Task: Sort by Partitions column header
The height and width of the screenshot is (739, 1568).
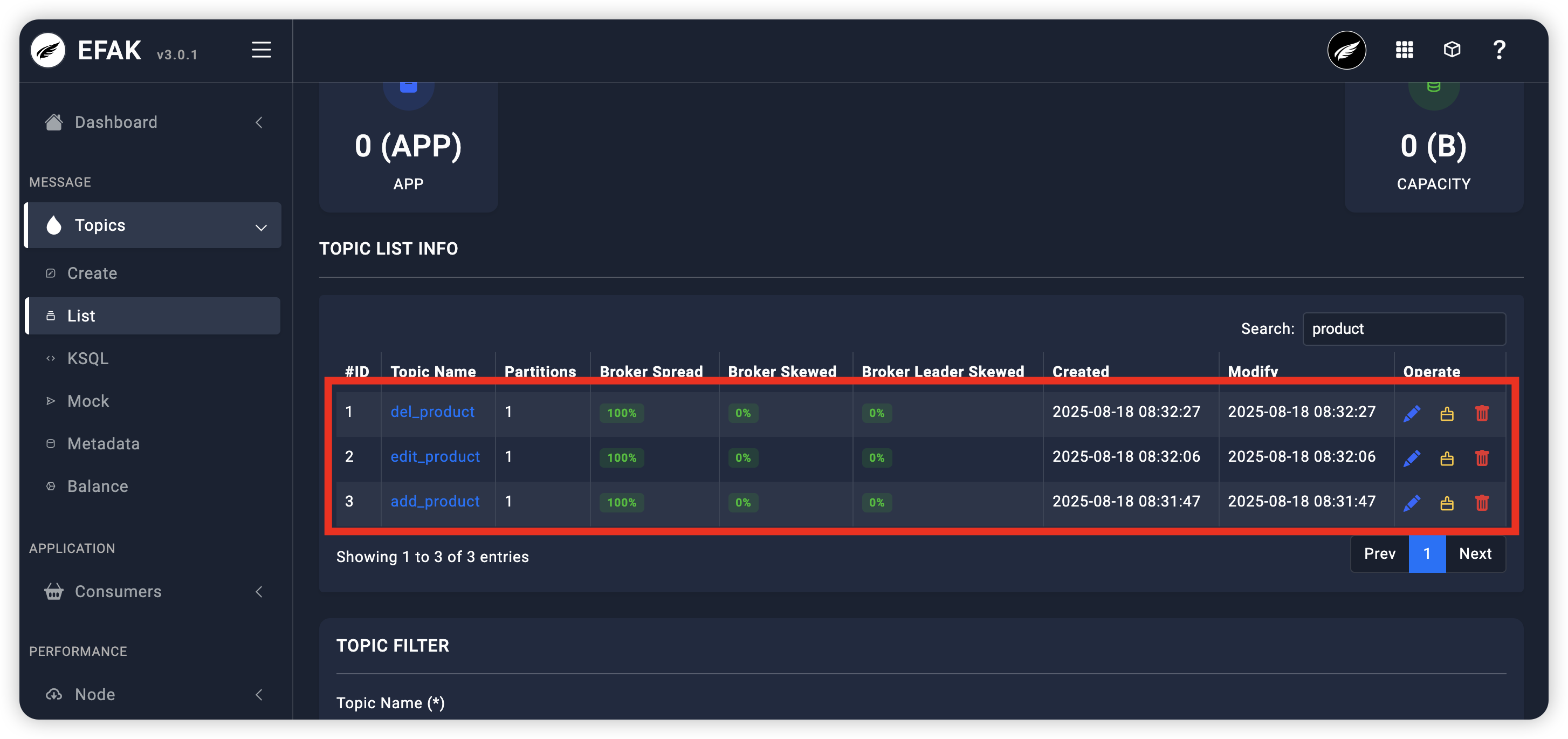Action: pos(540,371)
